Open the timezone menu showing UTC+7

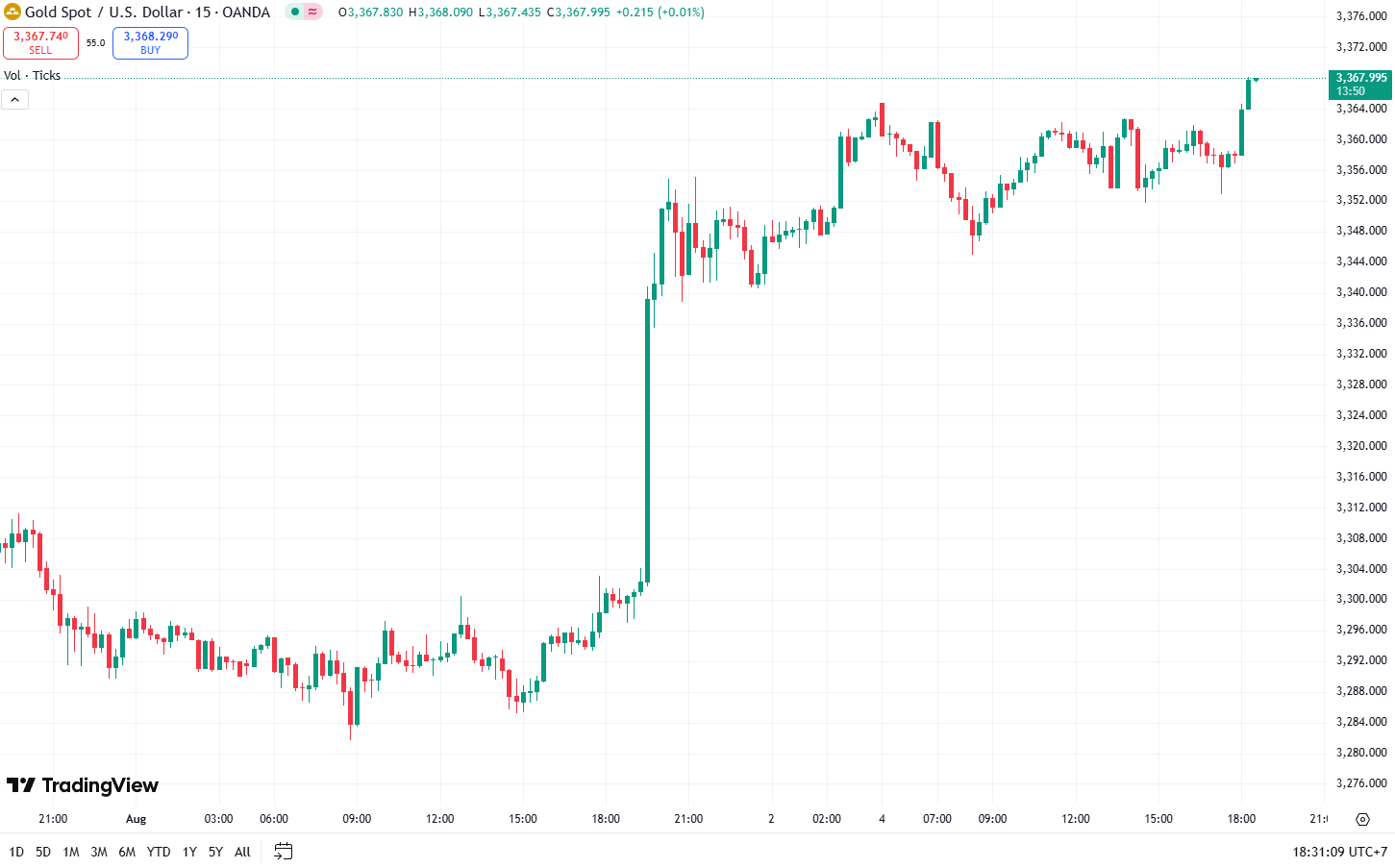click(1340, 852)
